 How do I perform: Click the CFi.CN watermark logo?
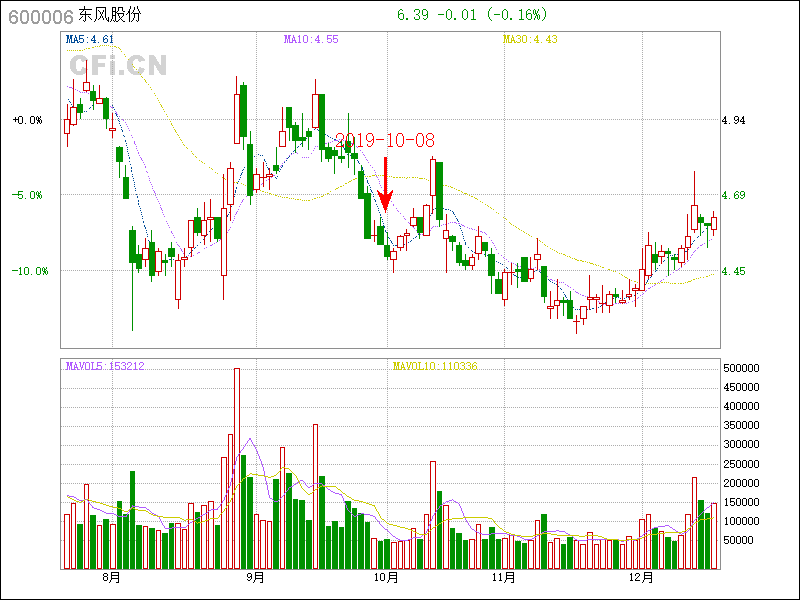pos(118,65)
